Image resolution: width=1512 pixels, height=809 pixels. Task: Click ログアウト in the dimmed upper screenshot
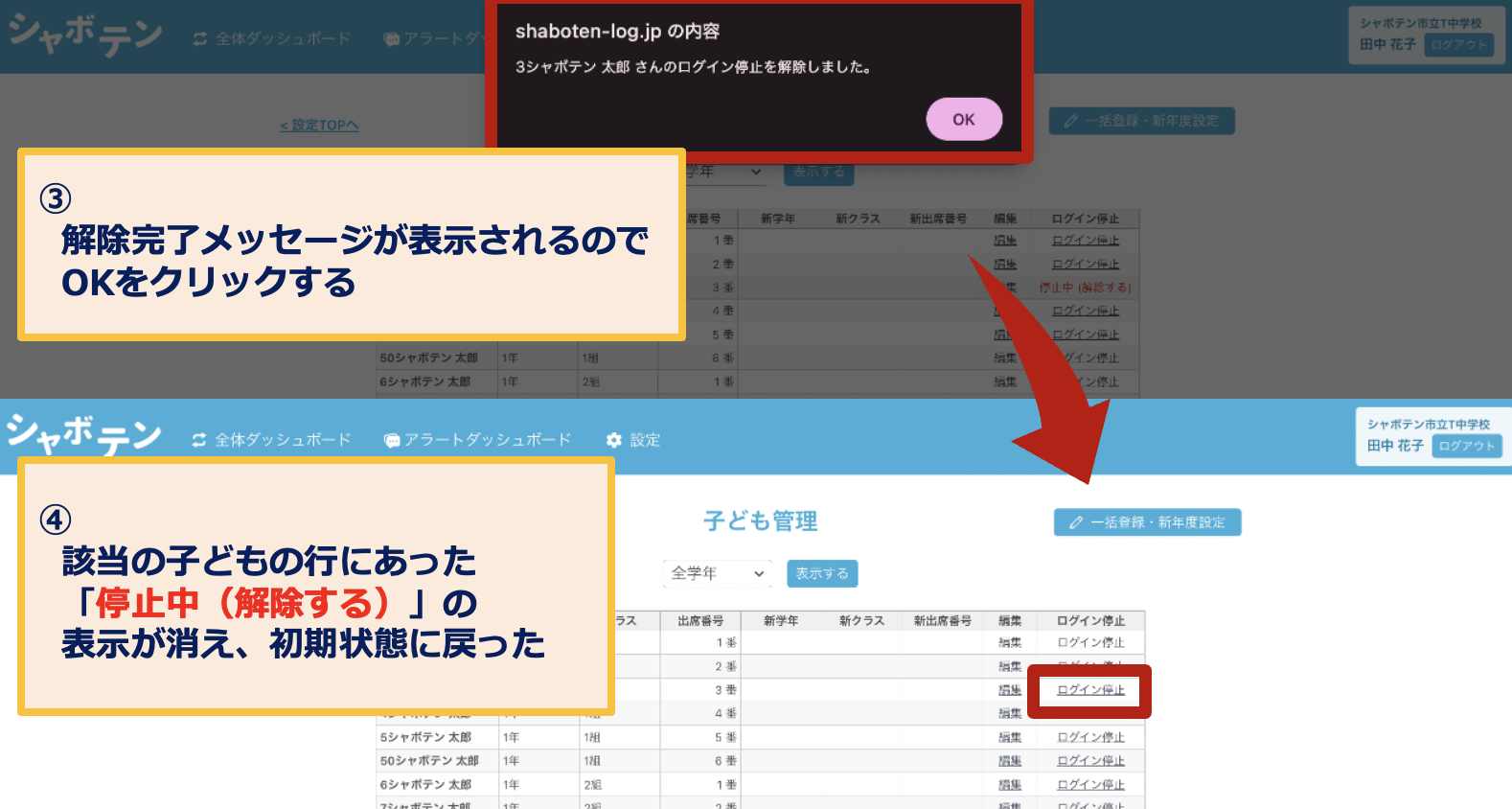[1458, 44]
